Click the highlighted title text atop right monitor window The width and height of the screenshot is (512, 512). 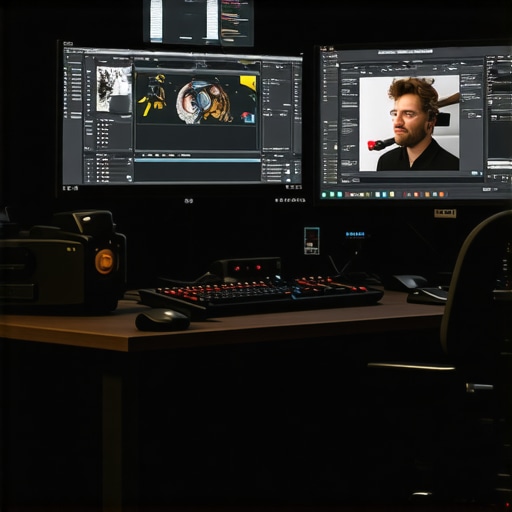(405, 52)
